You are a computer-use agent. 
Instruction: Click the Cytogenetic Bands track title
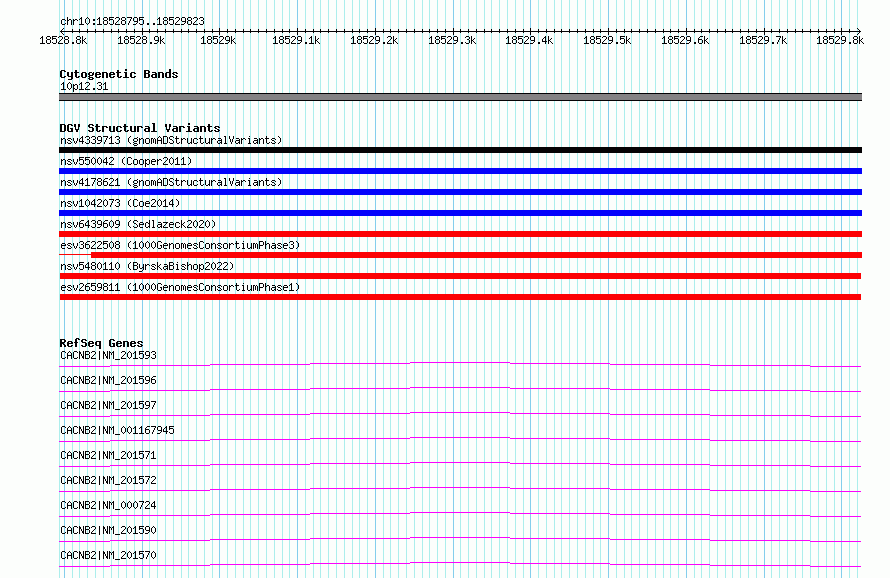click(119, 74)
